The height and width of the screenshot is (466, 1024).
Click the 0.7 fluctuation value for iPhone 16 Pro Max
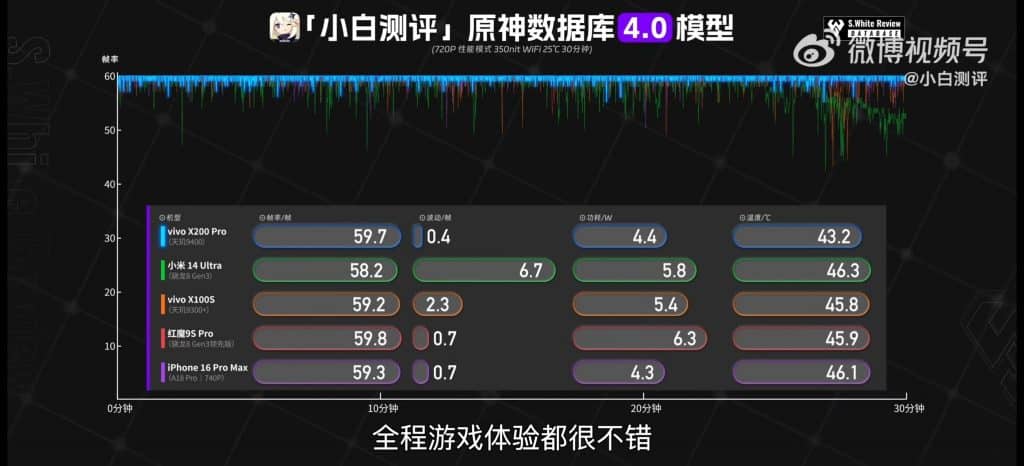coord(444,373)
